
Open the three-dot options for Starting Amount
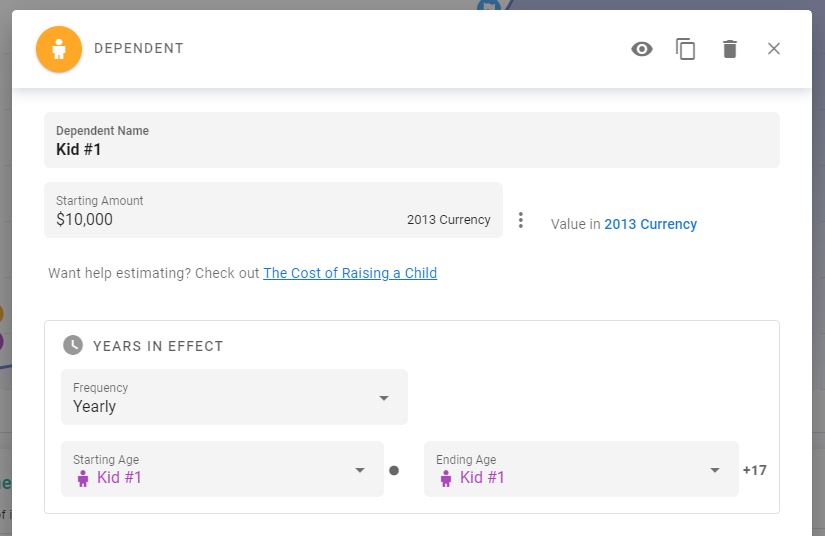(x=520, y=220)
